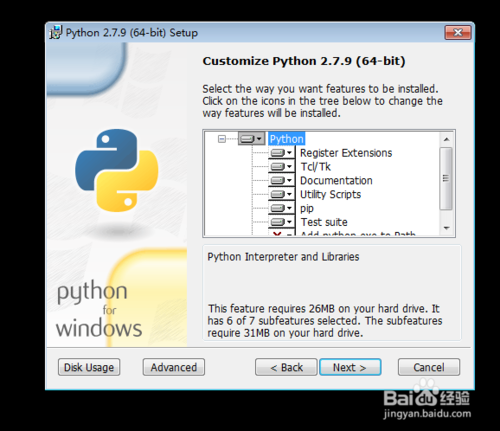The image size is (500, 431).
Task: Click the feature tree scrollbar thumb
Action: (x=446, y=179)
